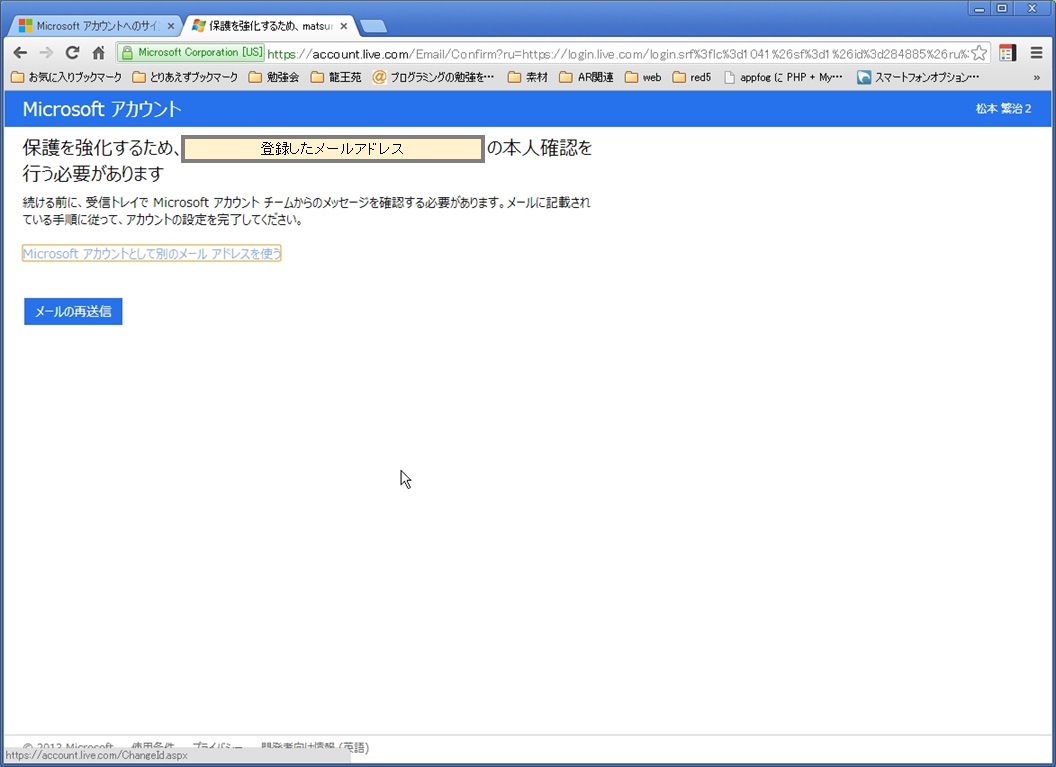
Task: Open the 龍王苑 bookmark folder
Action: point(335,77)
